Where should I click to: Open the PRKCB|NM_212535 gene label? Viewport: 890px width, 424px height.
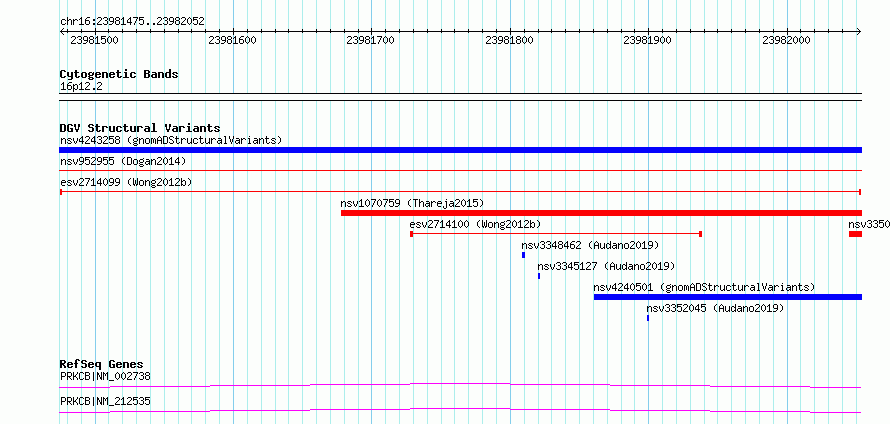point(105,401)
